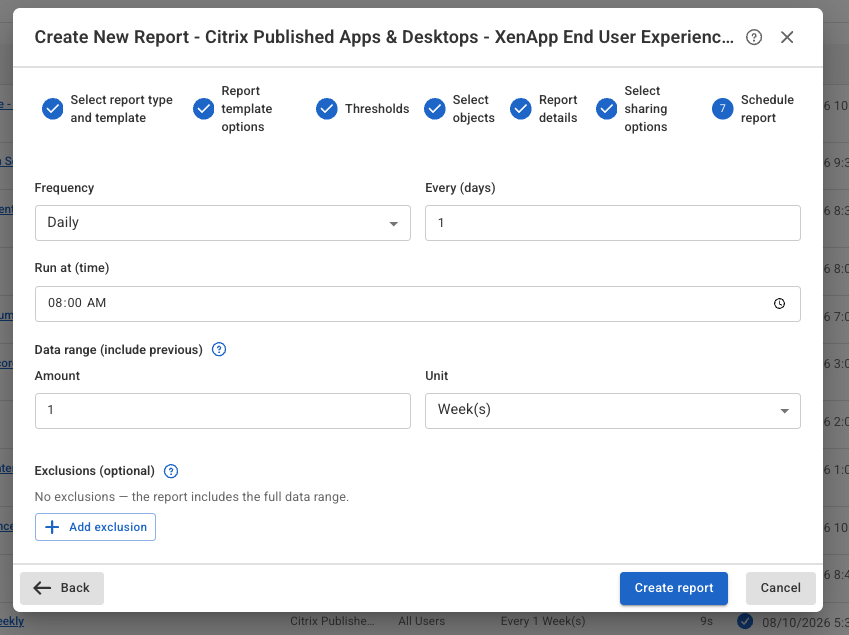Open the Report details step

click(544, 109)
